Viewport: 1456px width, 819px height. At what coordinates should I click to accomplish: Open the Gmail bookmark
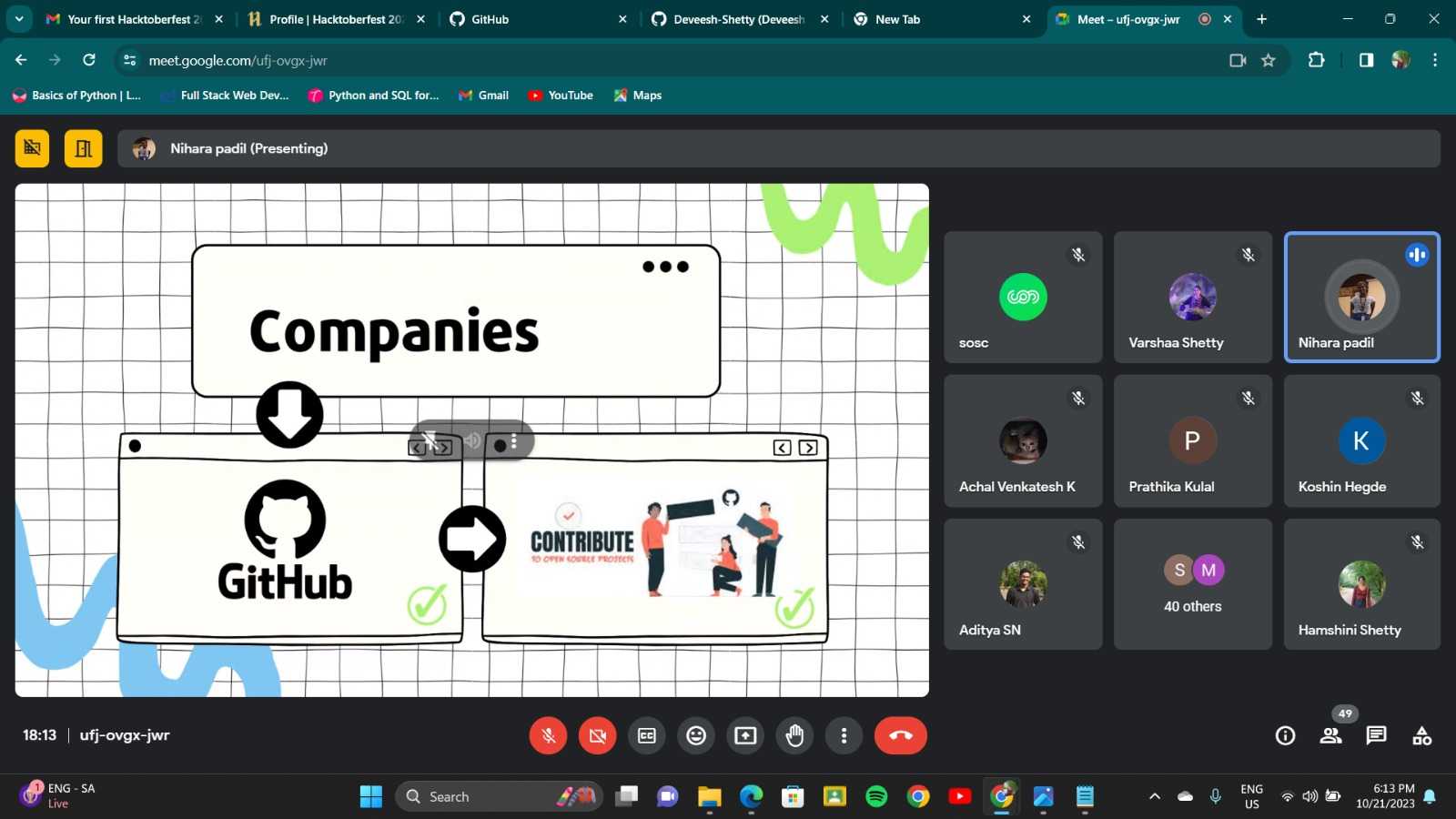(x=484, y=96)
